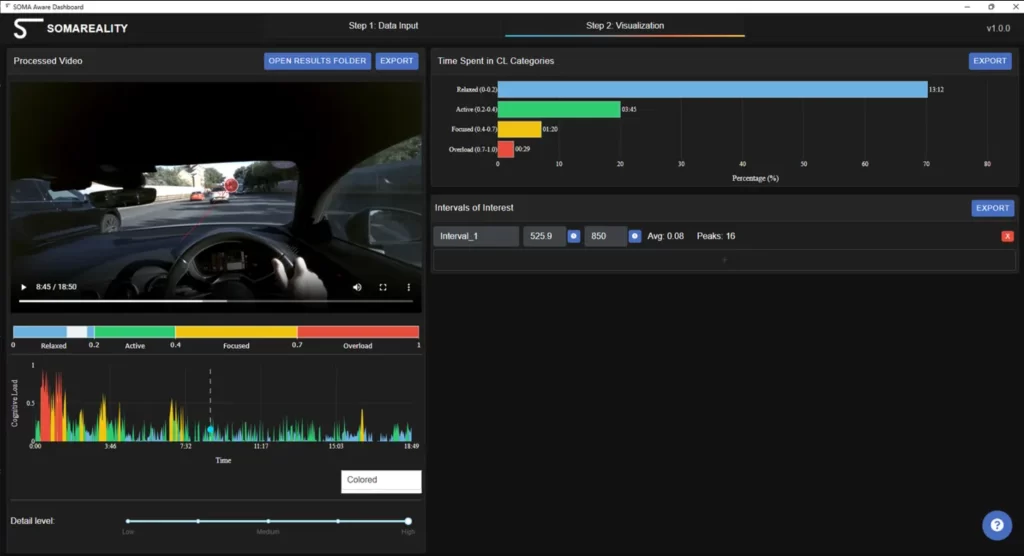Click Open Results Folder button
The image size is (1024, 556).
coord(317,61)
